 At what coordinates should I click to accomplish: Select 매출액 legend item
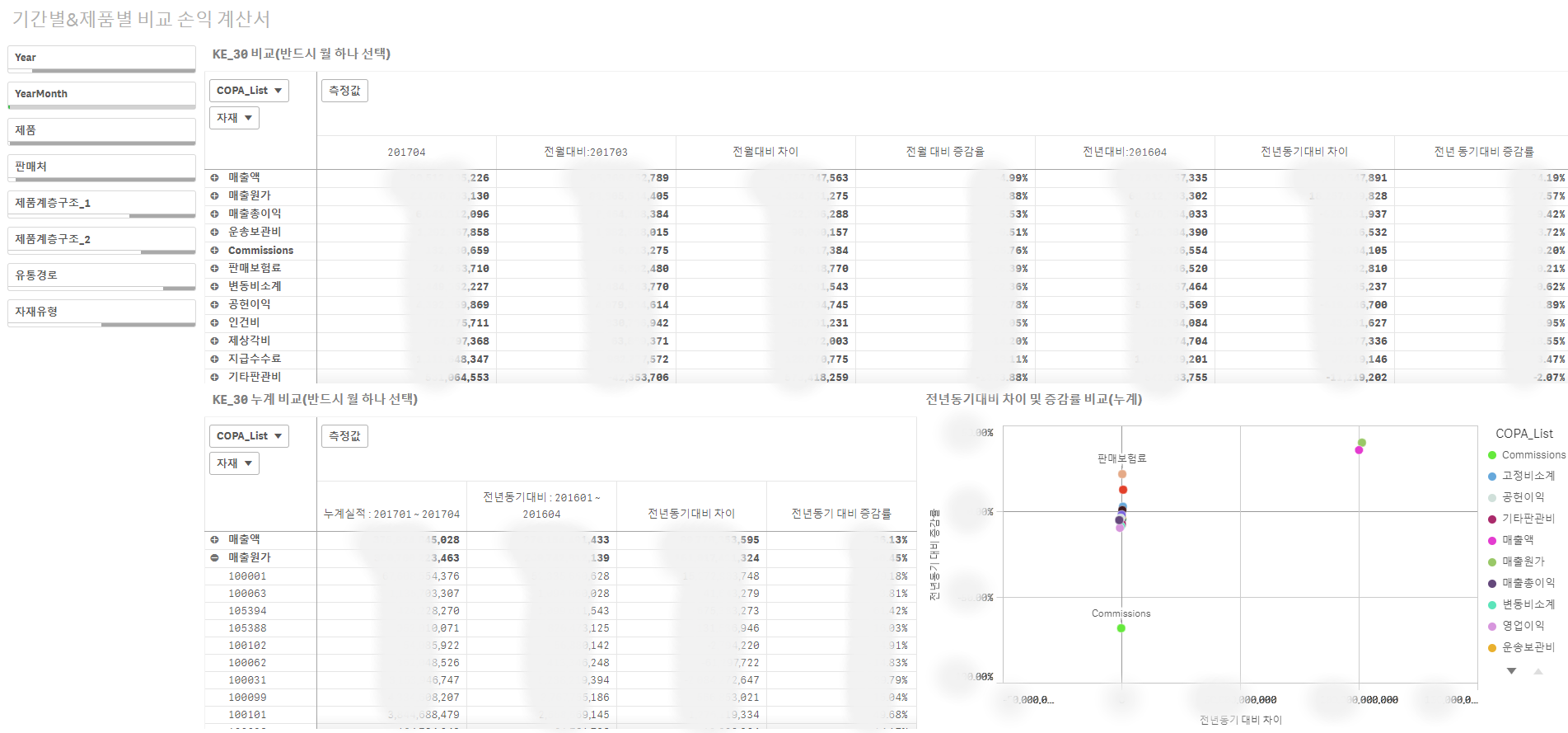(1511, 541)
